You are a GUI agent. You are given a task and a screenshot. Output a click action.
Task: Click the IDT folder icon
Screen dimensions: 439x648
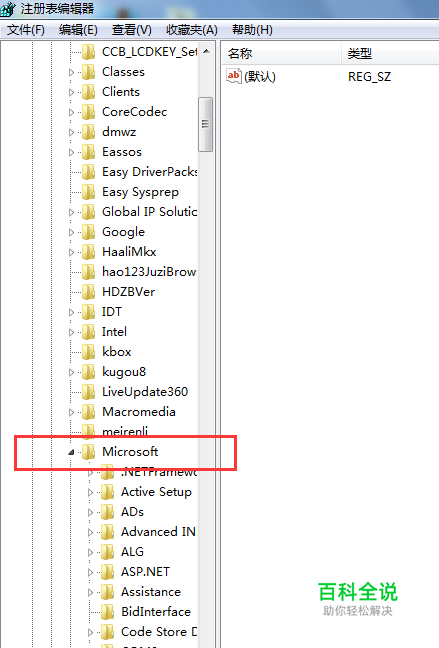88,312
